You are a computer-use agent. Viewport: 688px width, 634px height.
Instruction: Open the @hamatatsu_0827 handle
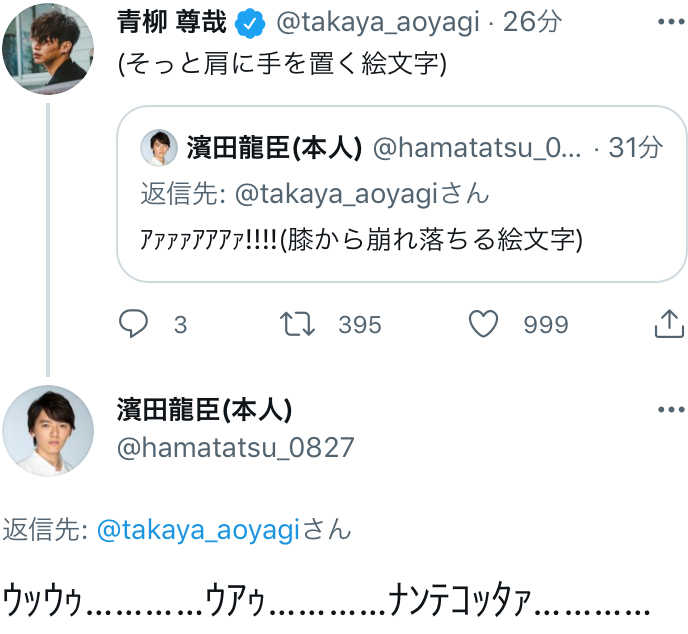(236, 447)
